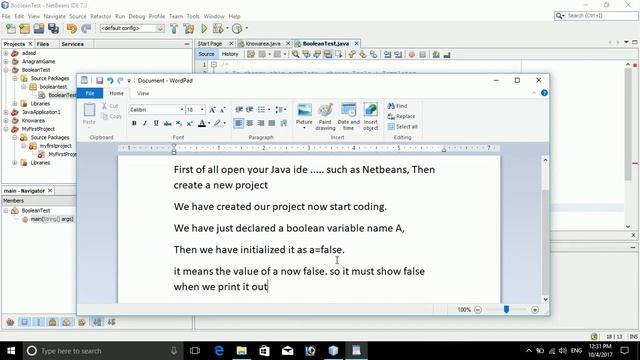Viewport: 640px width, 360px height.
Task: Insert a Paint drawing
Action: tap(325, 117)
